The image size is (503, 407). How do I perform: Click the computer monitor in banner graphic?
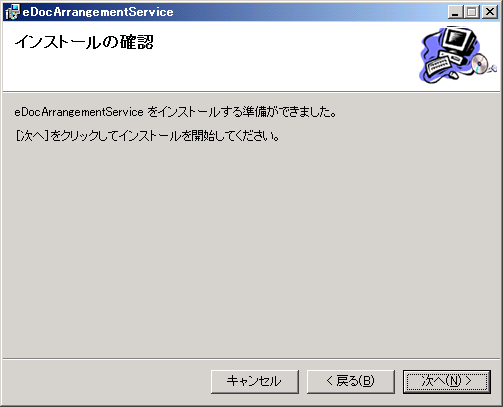pos(459,41)
